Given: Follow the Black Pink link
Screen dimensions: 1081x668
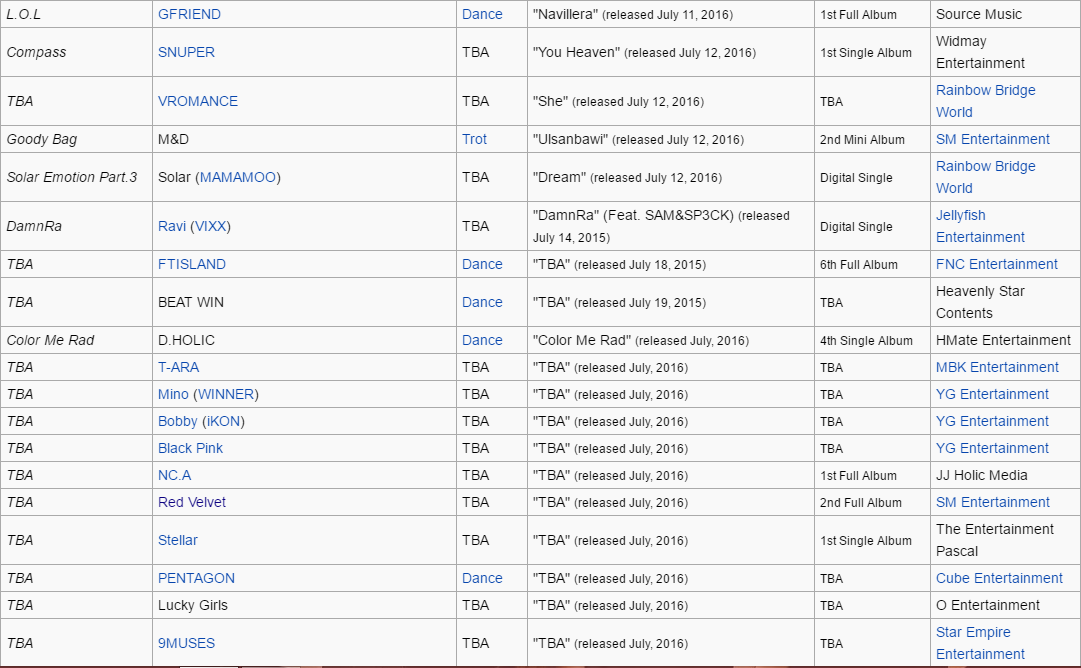Looking at the screenshot, I should coord(190,447).
